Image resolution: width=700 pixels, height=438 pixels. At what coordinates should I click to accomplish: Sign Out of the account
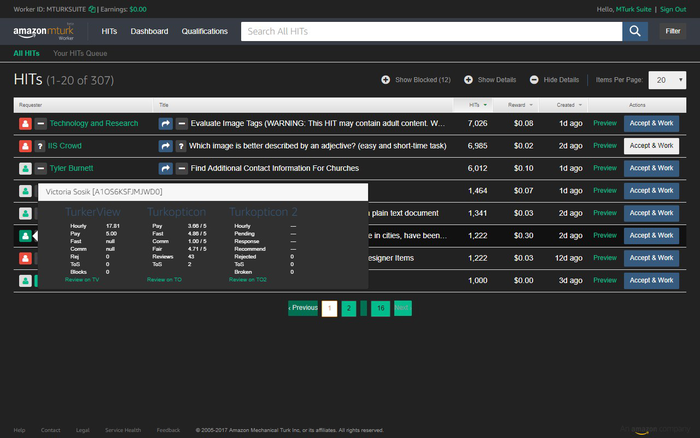tap(673, 9)
